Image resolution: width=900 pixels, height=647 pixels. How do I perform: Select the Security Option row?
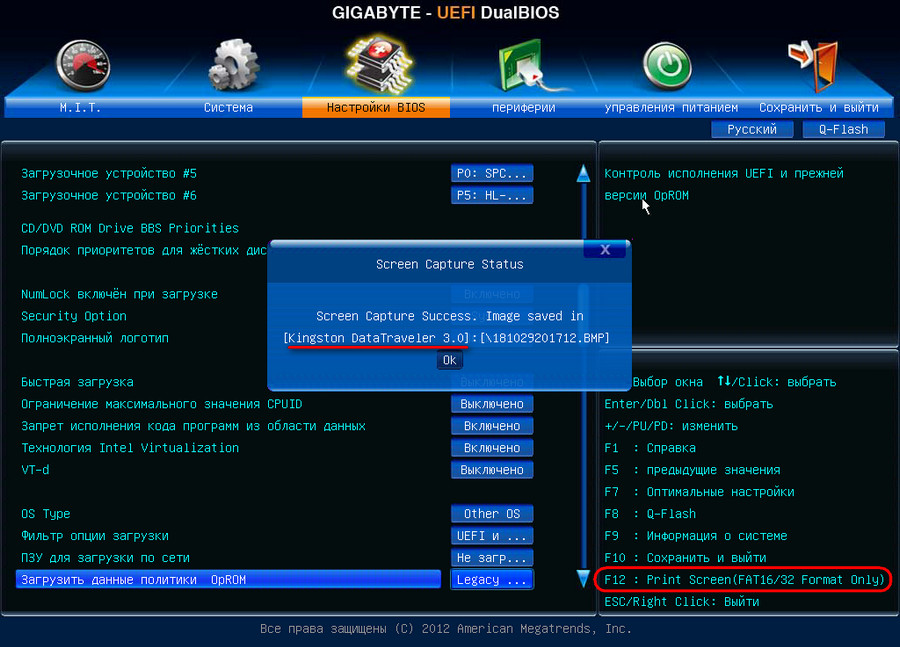click(73, 316)
